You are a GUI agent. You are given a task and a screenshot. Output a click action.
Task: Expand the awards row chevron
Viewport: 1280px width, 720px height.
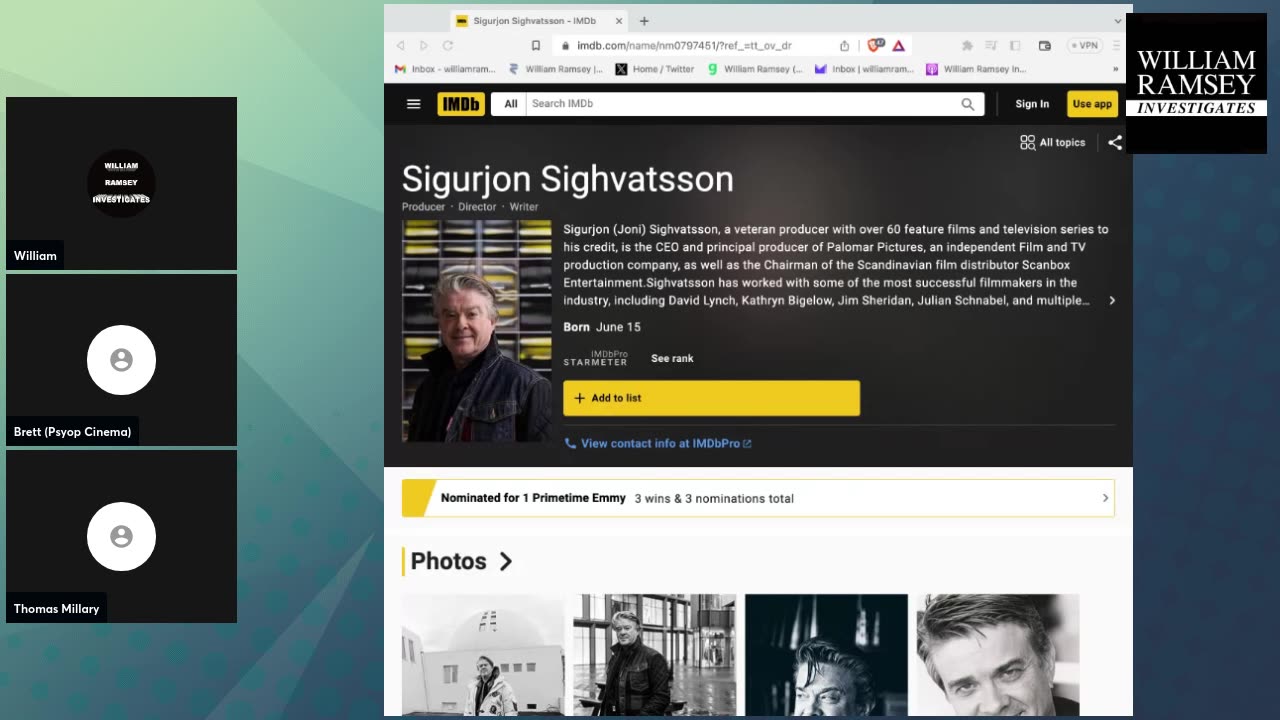tap(1105, 498)
